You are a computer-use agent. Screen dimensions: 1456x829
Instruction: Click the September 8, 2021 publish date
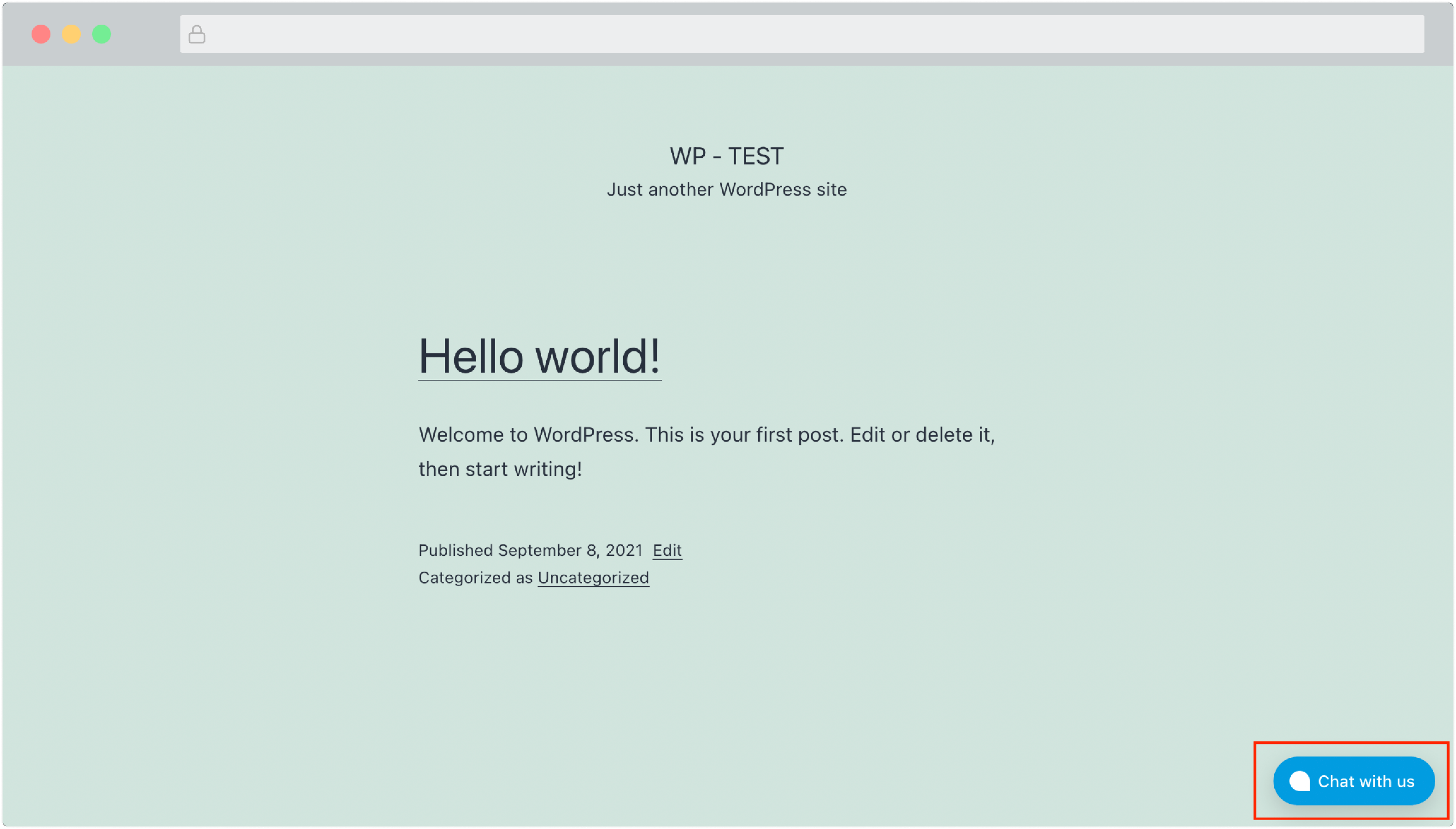(x=570, y=550)
